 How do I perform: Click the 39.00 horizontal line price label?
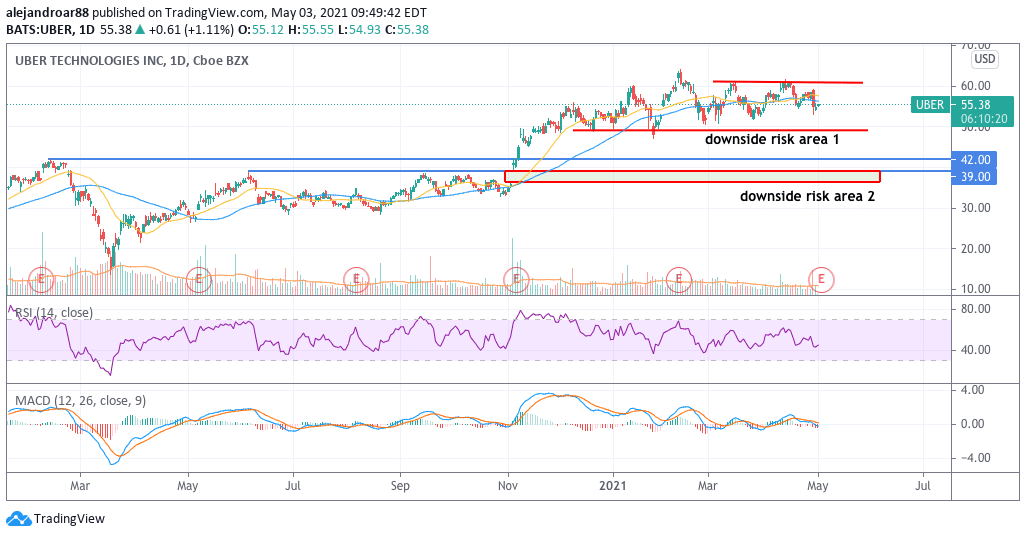click(x=974, y=177)
